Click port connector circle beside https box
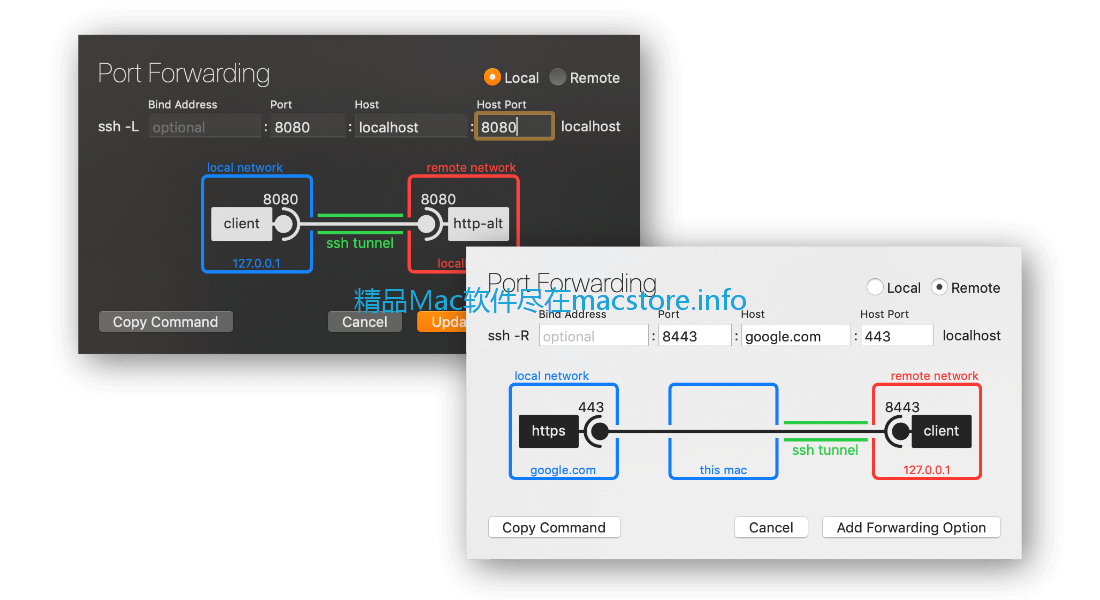This screenshot has width=1100, height=600. [x=598, y=432]
